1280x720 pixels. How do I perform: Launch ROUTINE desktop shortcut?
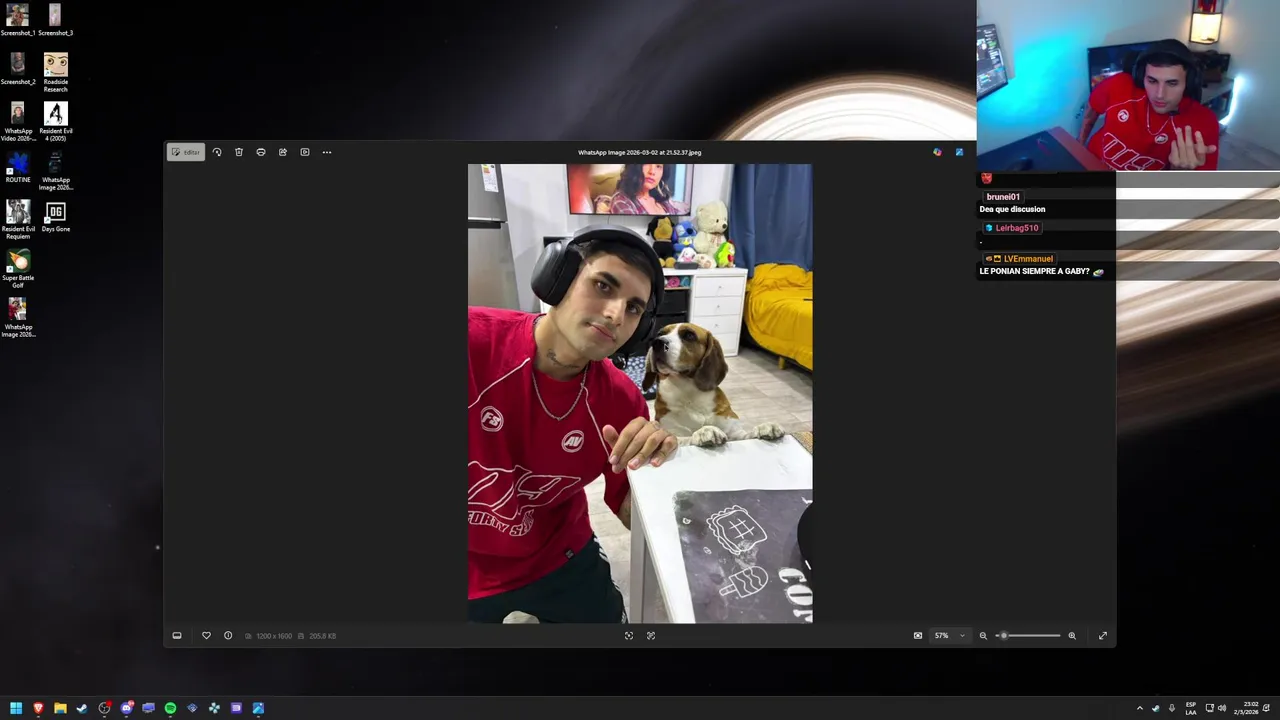pos(17,167)
